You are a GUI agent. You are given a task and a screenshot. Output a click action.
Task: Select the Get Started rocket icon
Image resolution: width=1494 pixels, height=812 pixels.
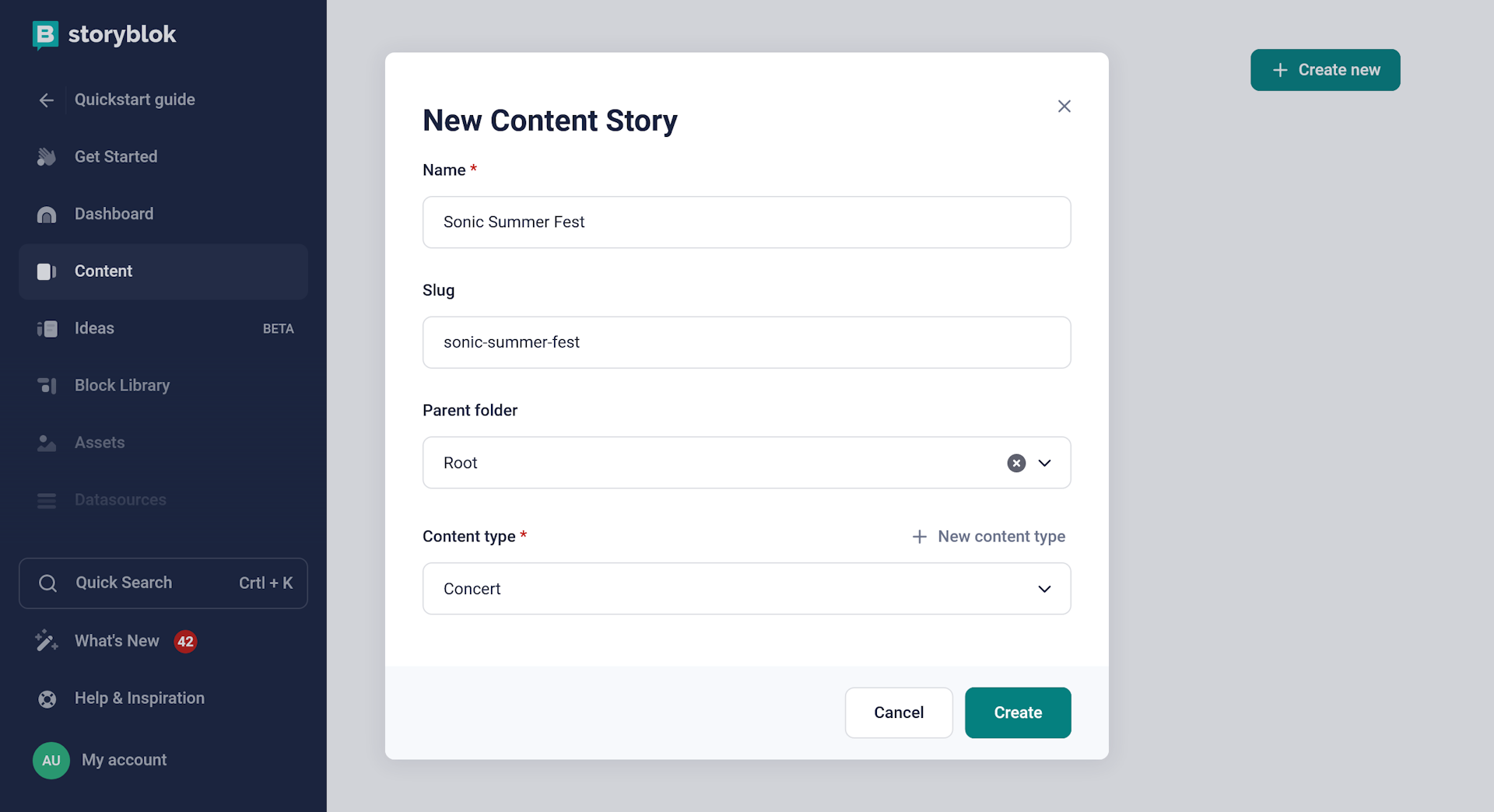[x=47, y=156]
